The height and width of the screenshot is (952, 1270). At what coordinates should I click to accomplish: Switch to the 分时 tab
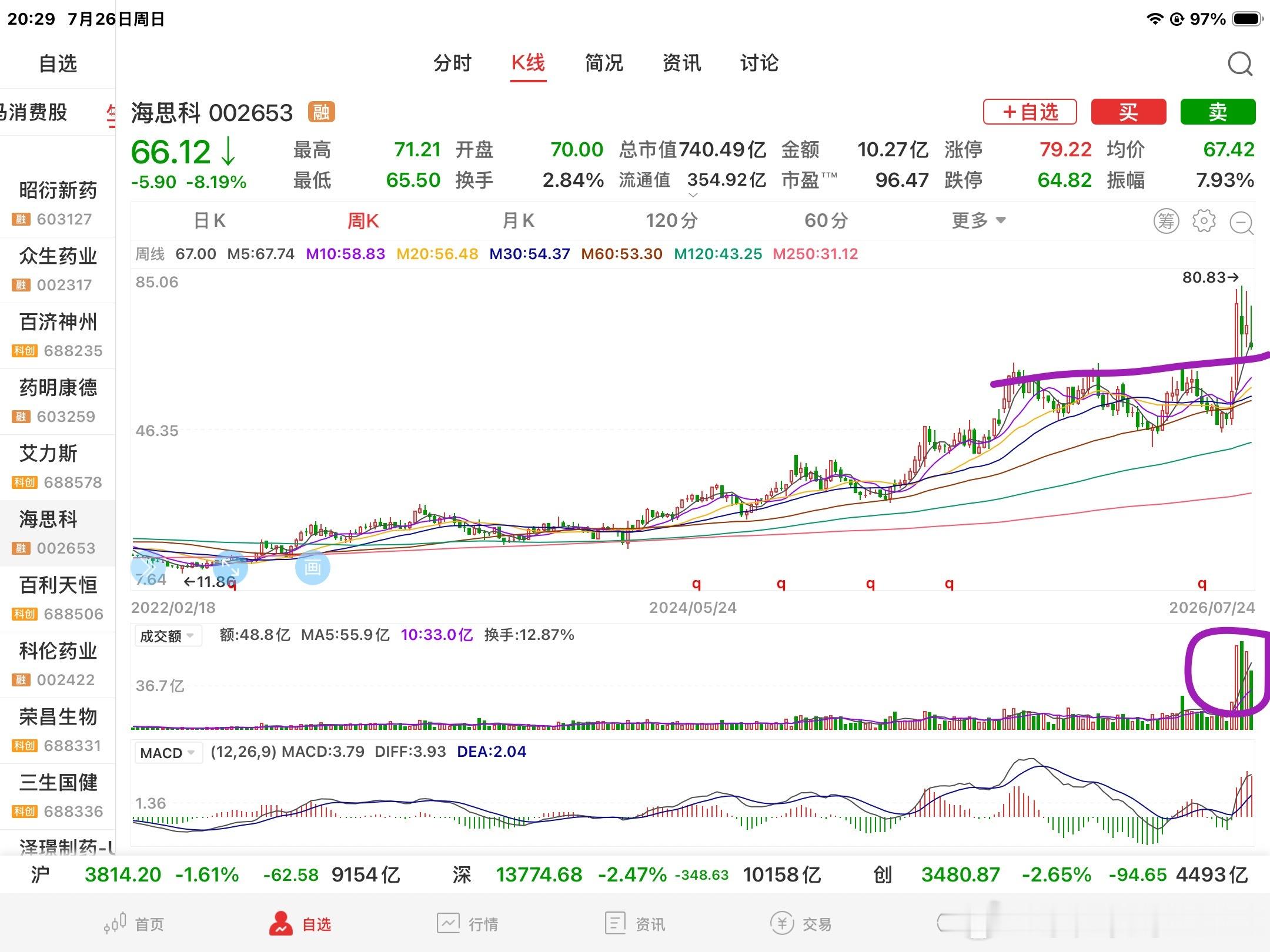[x=452, y=63]
